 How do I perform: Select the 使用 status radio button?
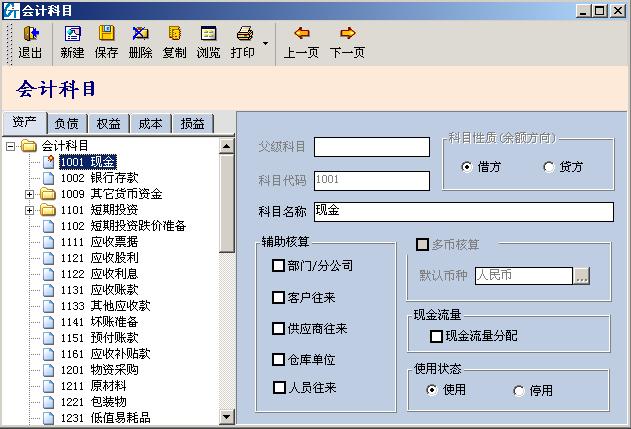tap(432, 390)
